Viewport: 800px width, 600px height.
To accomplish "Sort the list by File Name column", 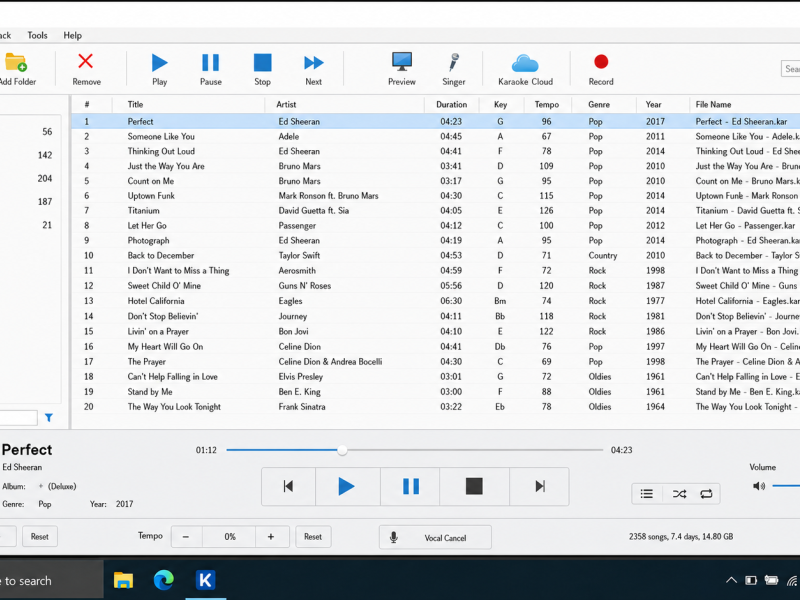I will tap(713, 105).
